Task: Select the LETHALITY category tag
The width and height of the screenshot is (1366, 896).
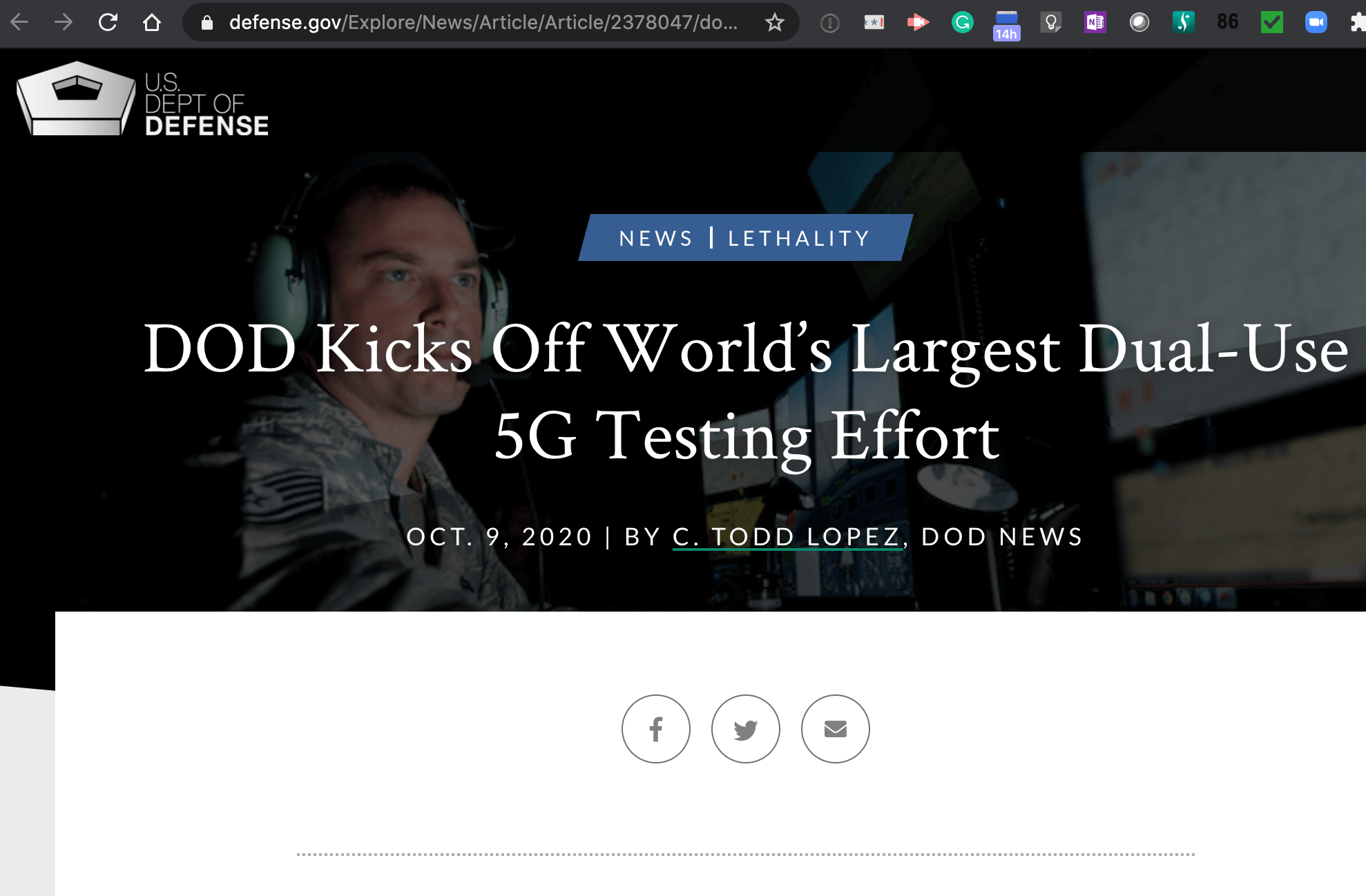Action: 798,238
